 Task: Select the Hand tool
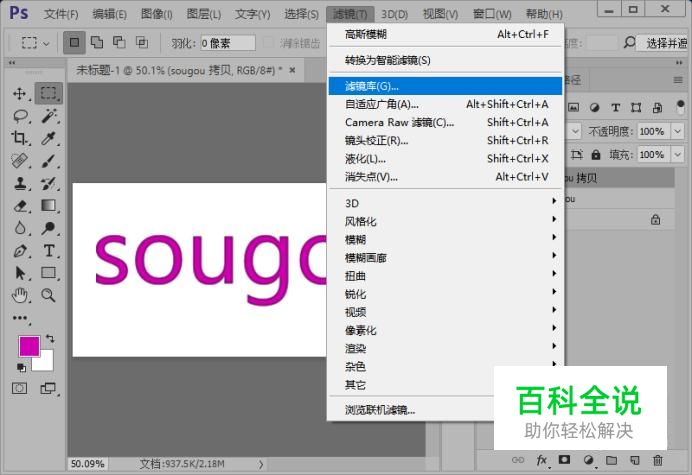[x=19, y=295]
